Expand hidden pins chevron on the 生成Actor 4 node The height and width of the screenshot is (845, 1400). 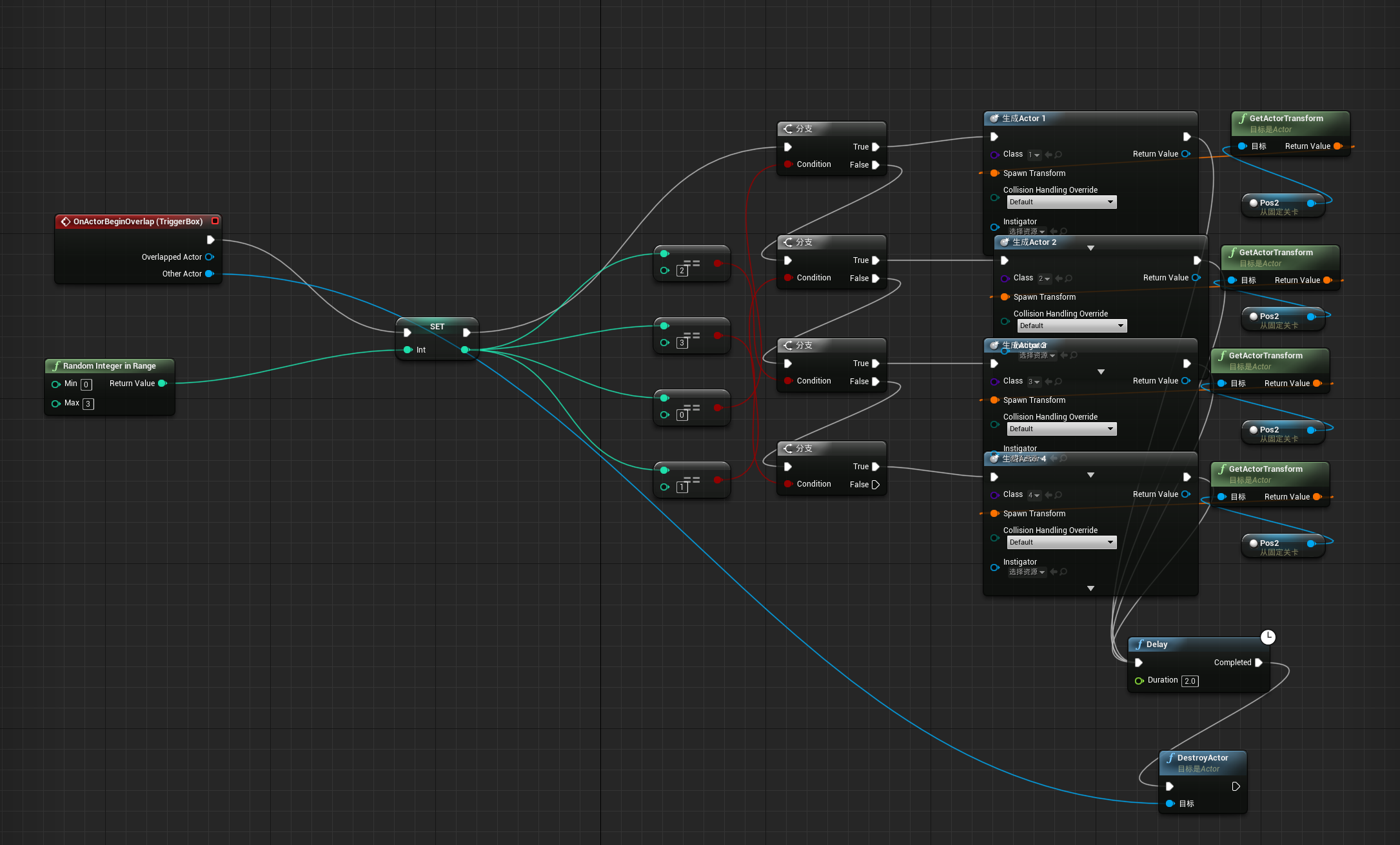1090,588
